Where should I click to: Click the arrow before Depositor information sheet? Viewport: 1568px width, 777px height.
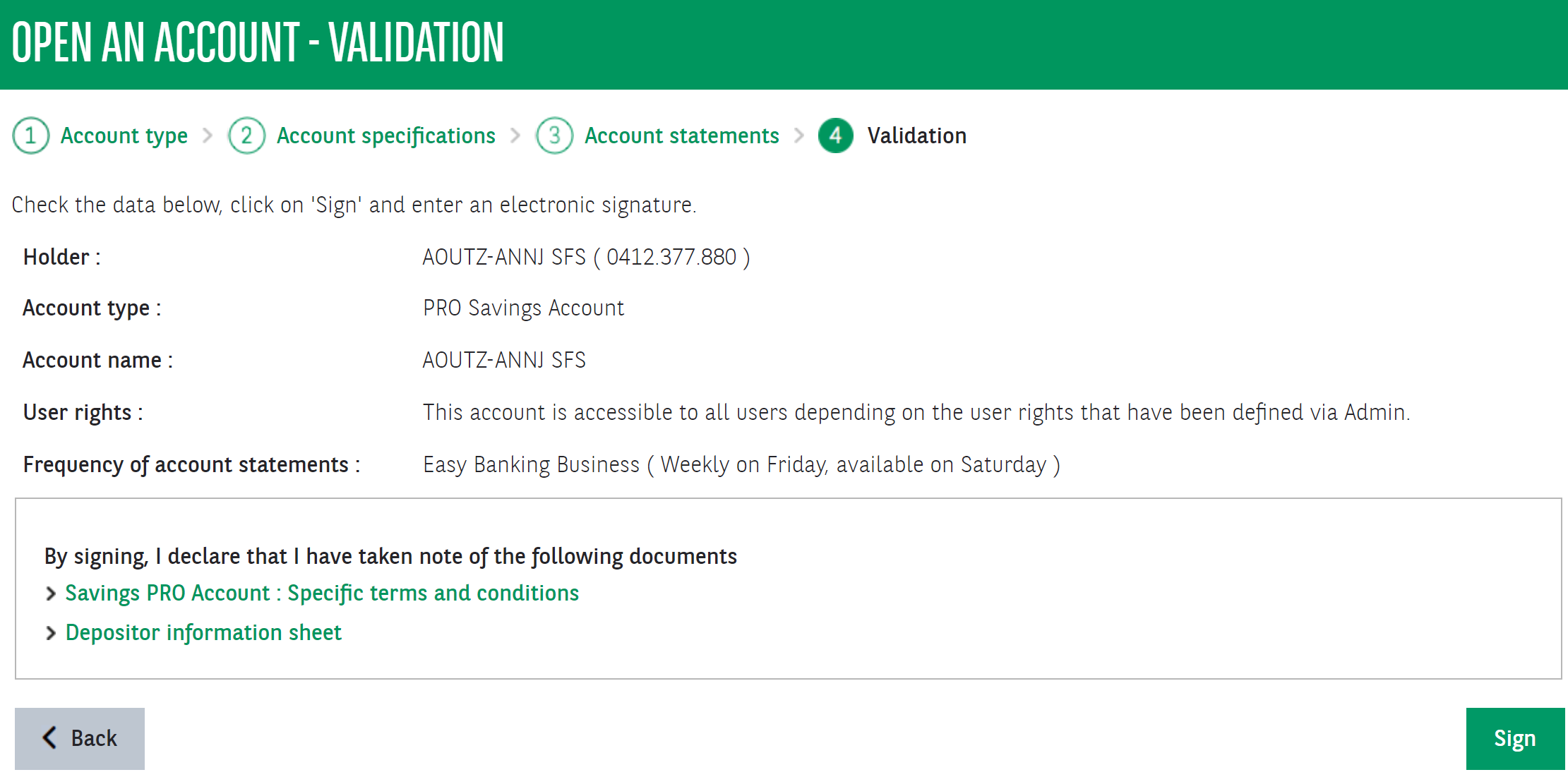coord(51,633)
